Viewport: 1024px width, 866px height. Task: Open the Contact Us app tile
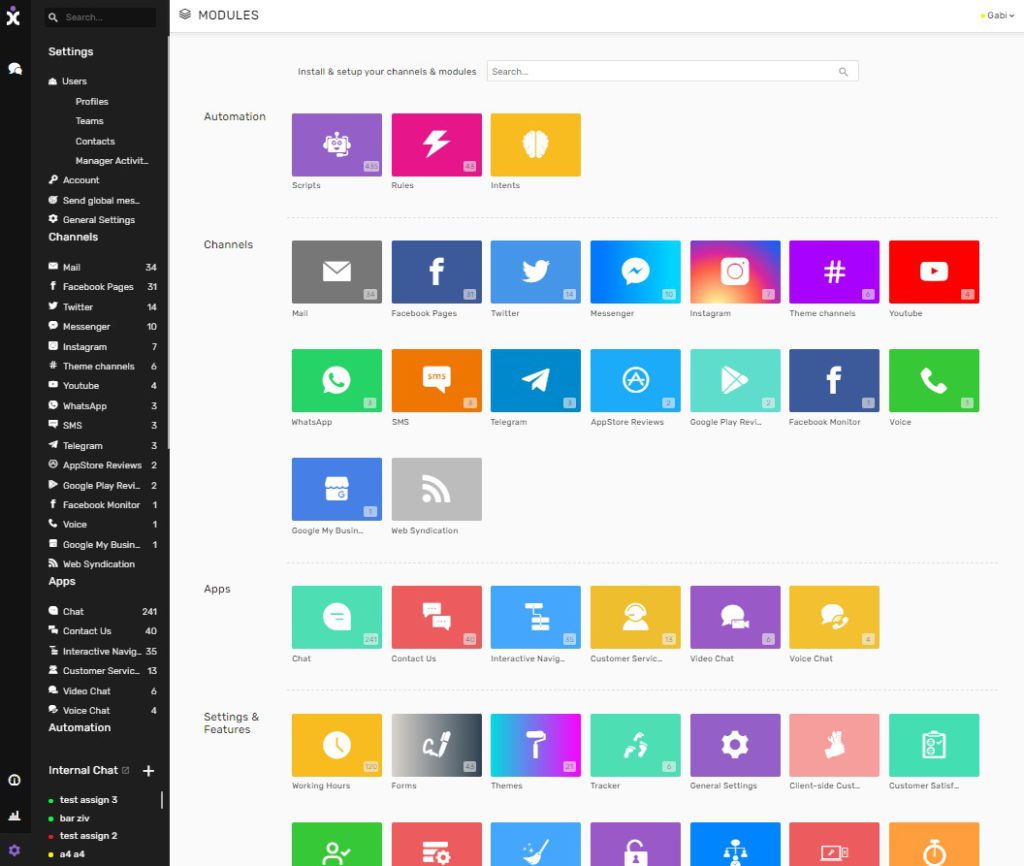click(436, 617)
